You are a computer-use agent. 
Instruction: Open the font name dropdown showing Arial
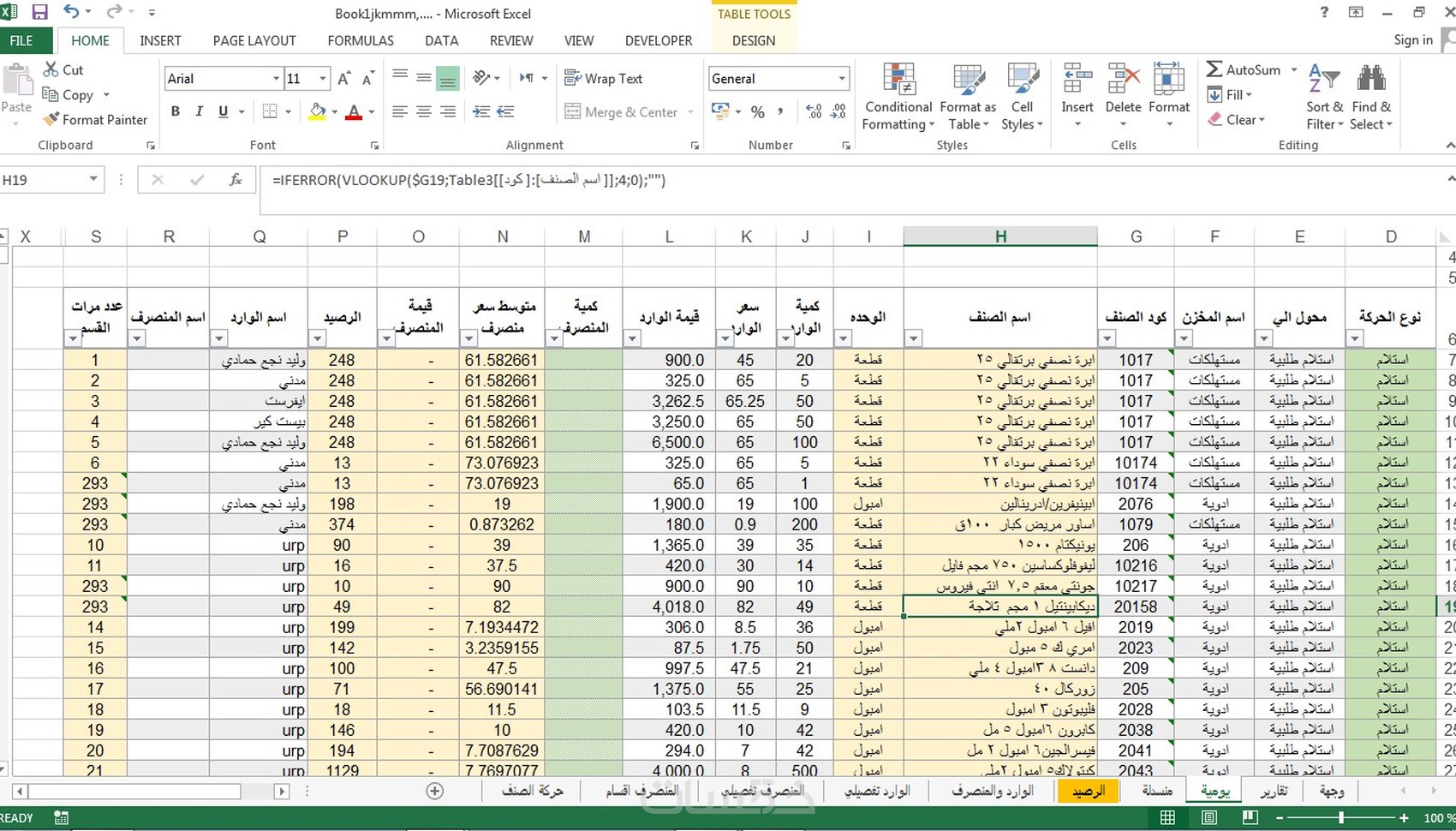[x=276, y=79]
